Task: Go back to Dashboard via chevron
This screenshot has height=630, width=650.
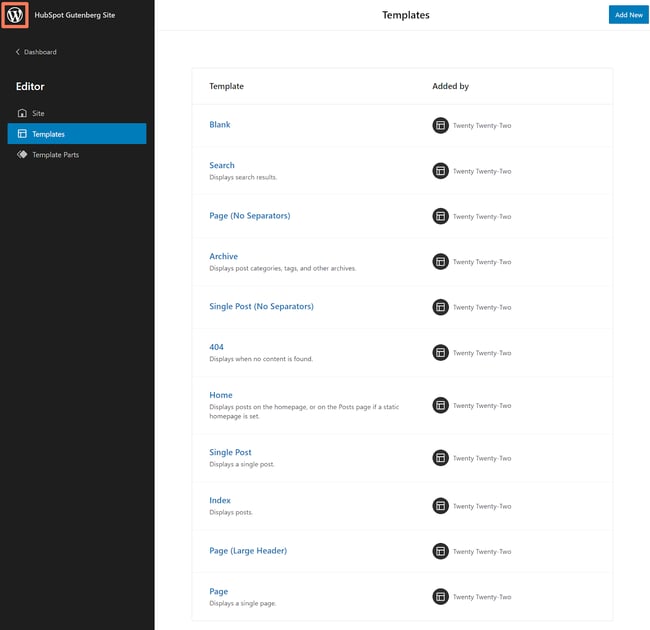Action: pyautogui.click(x=18, y=52)
